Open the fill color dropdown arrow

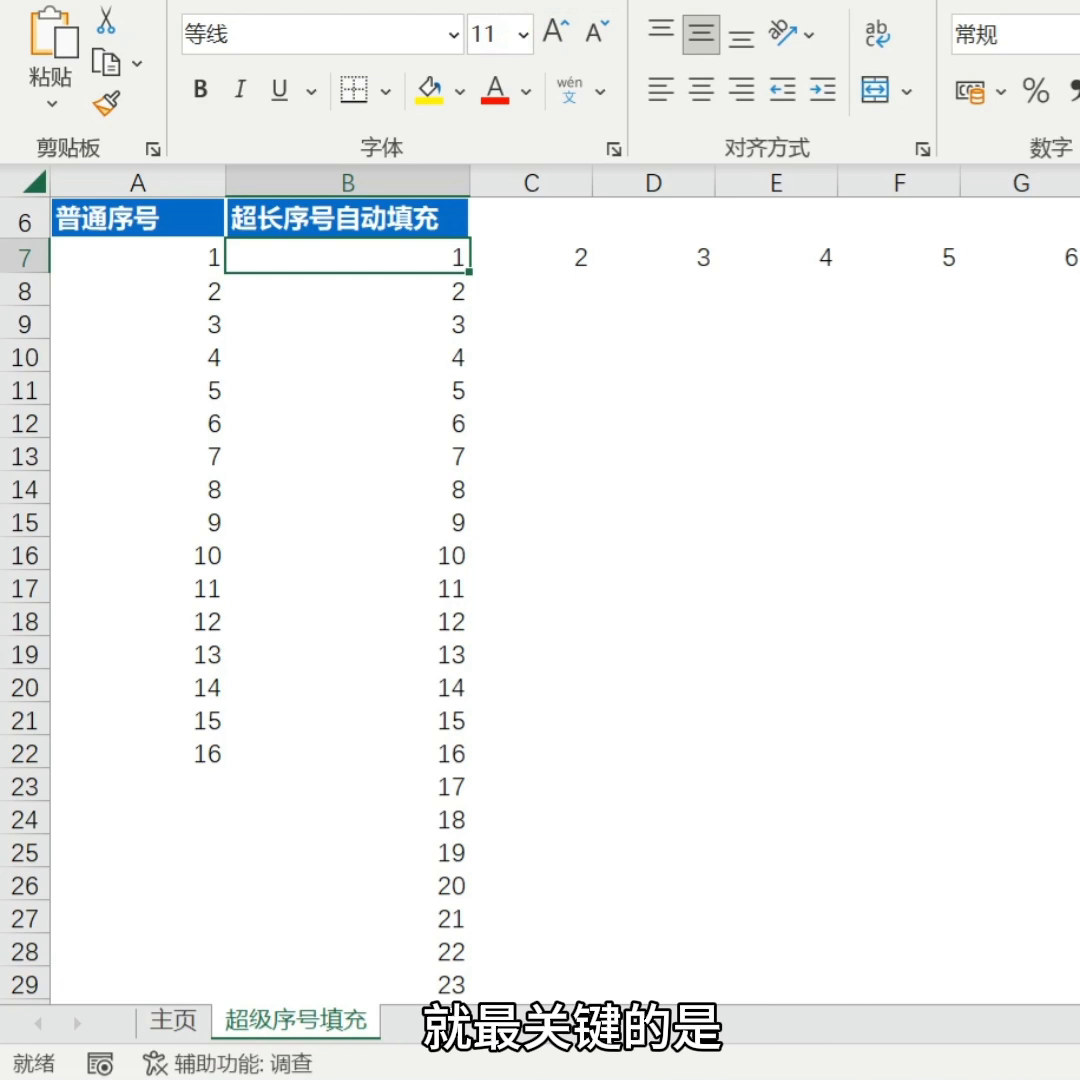pos(460,91)
